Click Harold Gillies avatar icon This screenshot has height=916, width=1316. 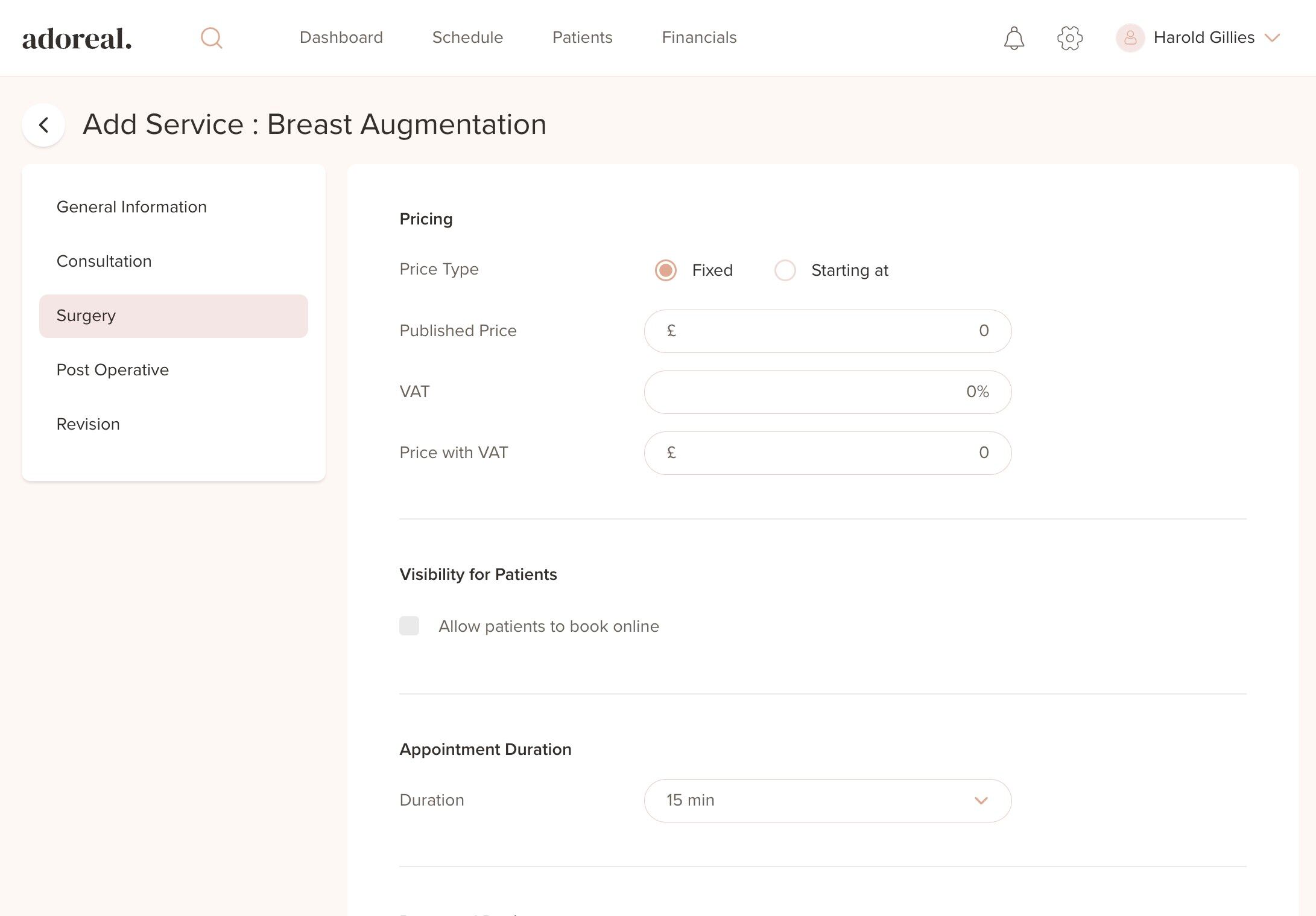pos(1130,38)
